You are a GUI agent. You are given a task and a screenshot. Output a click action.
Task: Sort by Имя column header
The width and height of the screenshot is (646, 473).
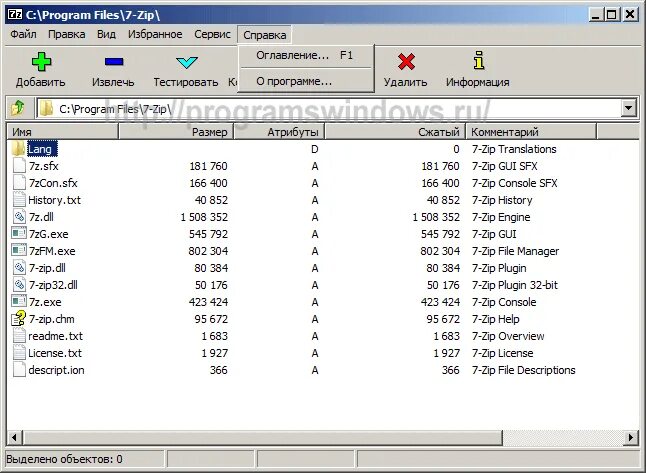click(63, 132)
